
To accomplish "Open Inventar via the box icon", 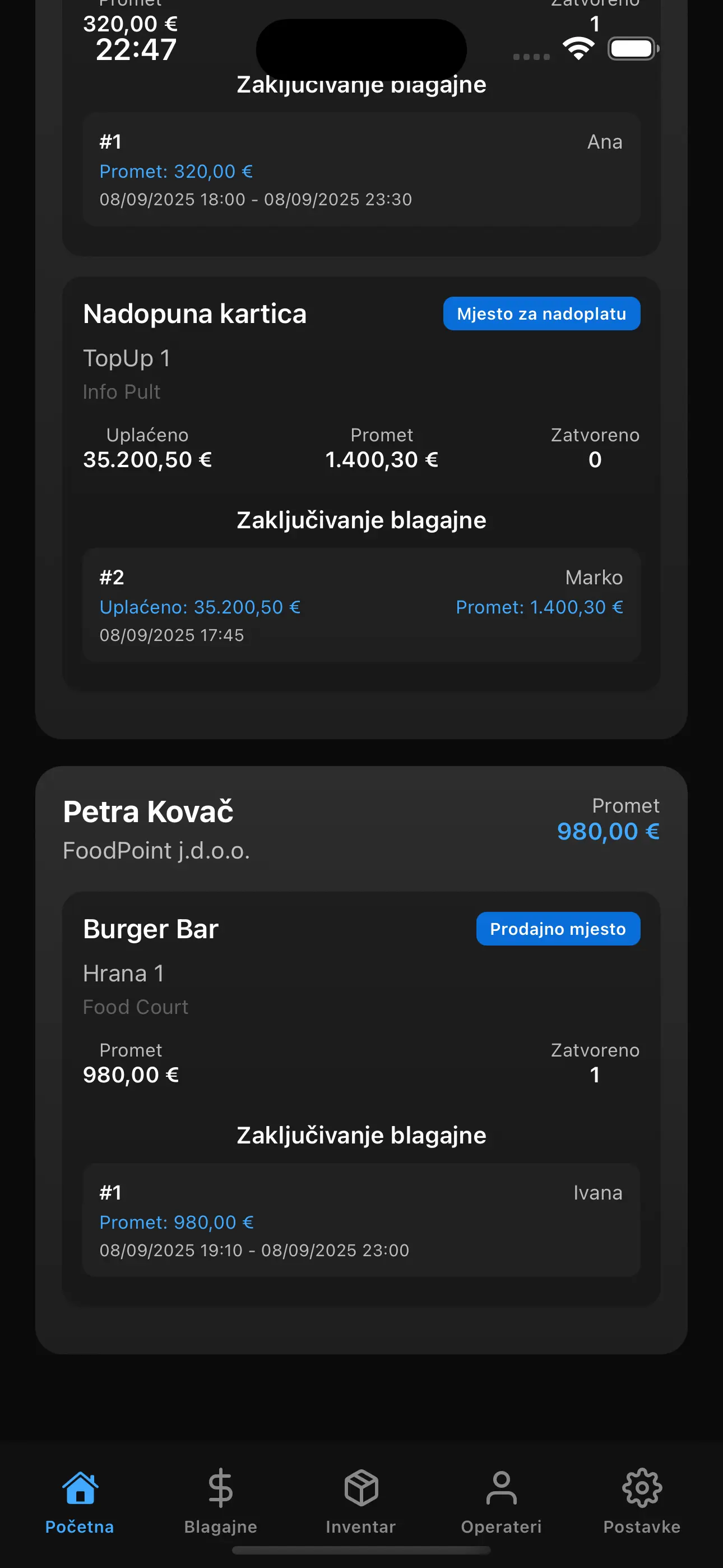I will pos(361,1488).
